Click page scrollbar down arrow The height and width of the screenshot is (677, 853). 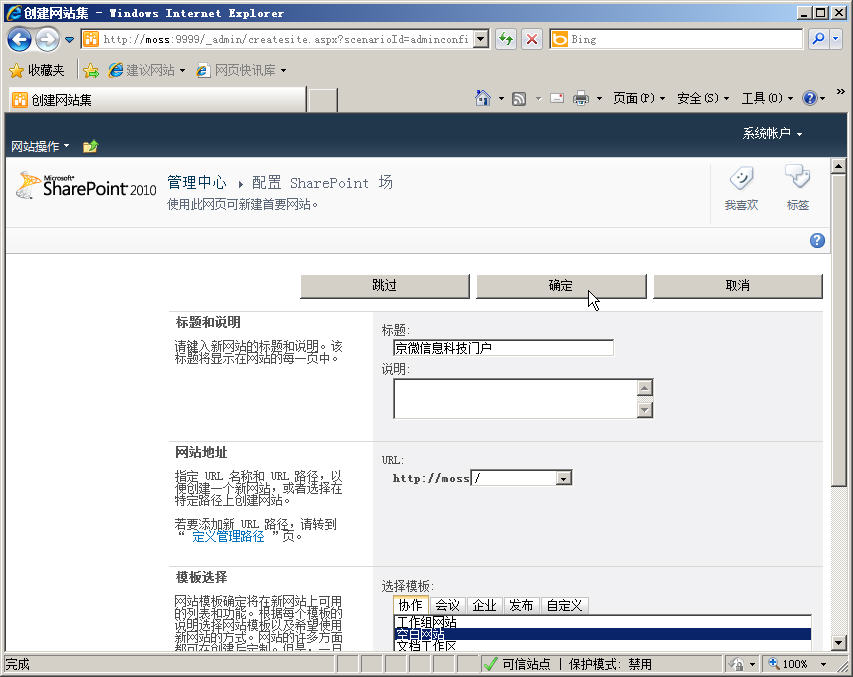838,643
